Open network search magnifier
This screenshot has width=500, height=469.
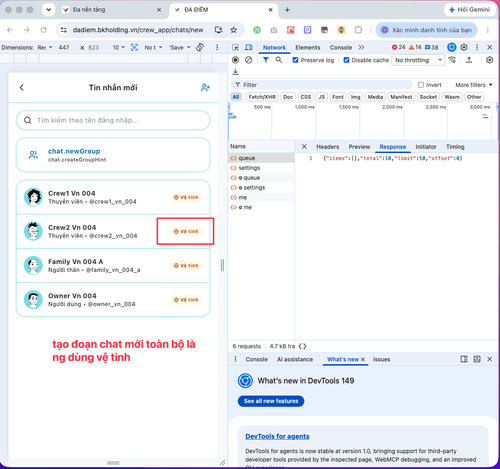(x=279, y=60)
